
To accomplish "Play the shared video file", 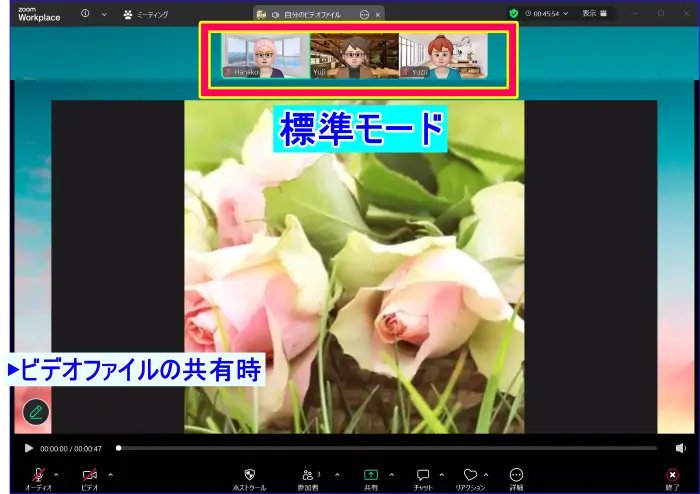I will click(28, 448).
